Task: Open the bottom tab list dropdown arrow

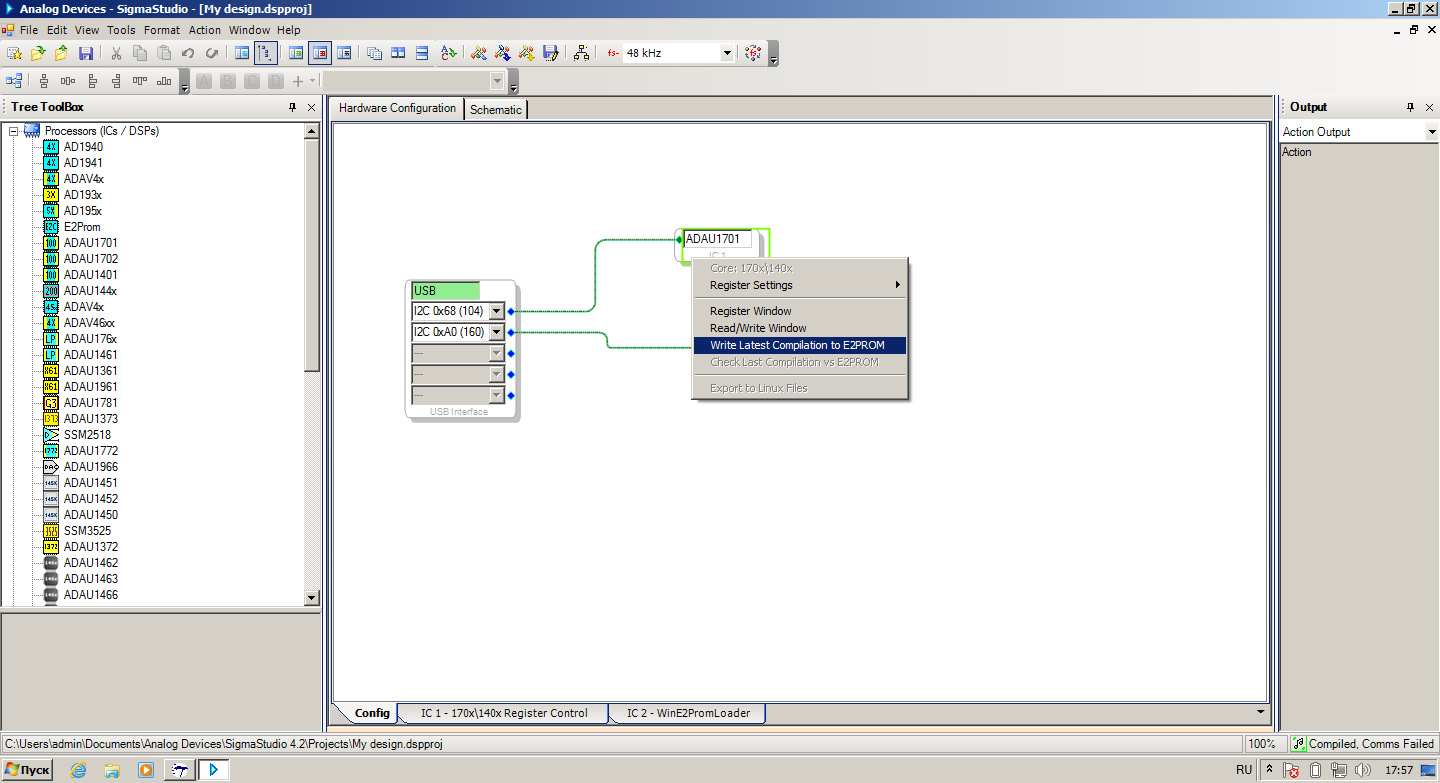Action: (x=1260, y=712)
